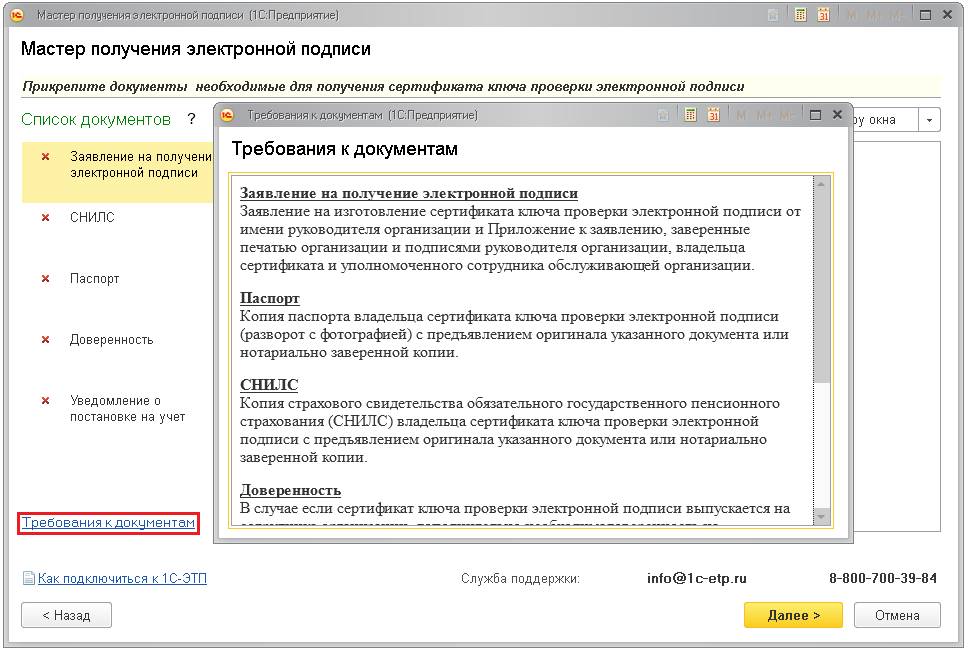This screenshot has height=651, width=968.
Task: Click the M- memory button in requirements dialog
Action: pos(786,115)
